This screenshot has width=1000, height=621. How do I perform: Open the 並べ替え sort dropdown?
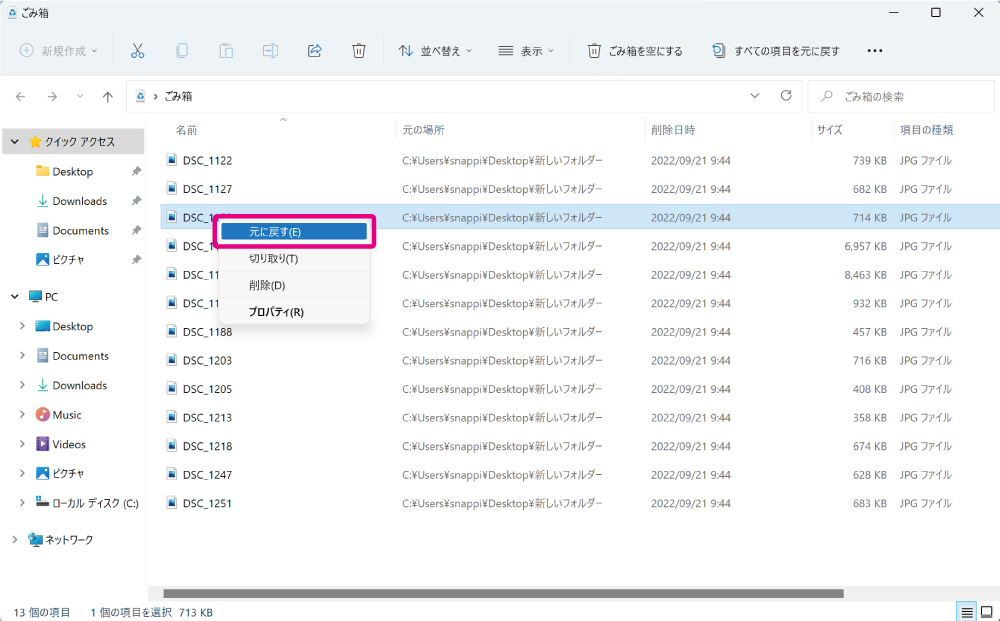coord(435,51)
